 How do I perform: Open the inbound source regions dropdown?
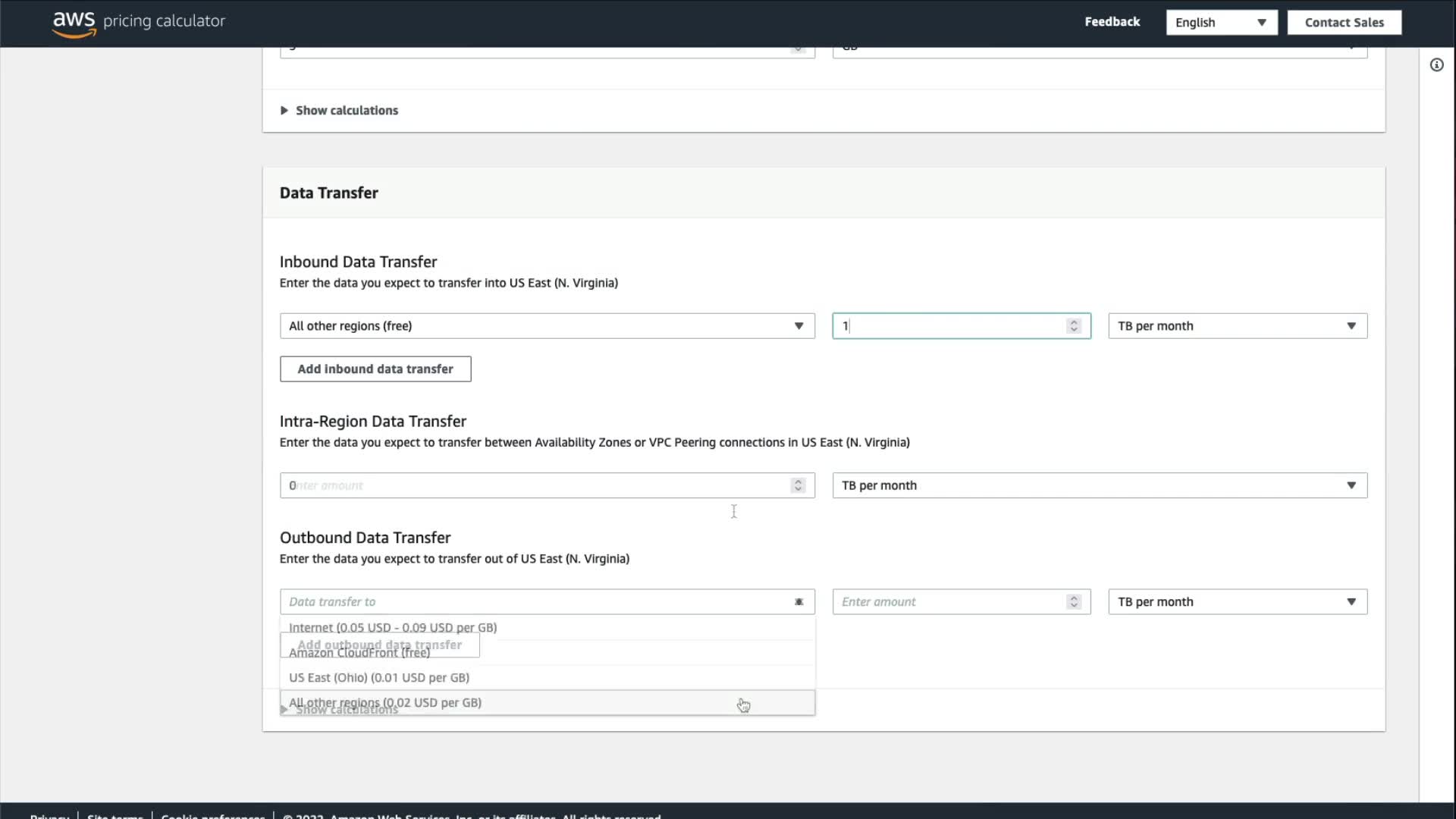(x=546, y=326)
